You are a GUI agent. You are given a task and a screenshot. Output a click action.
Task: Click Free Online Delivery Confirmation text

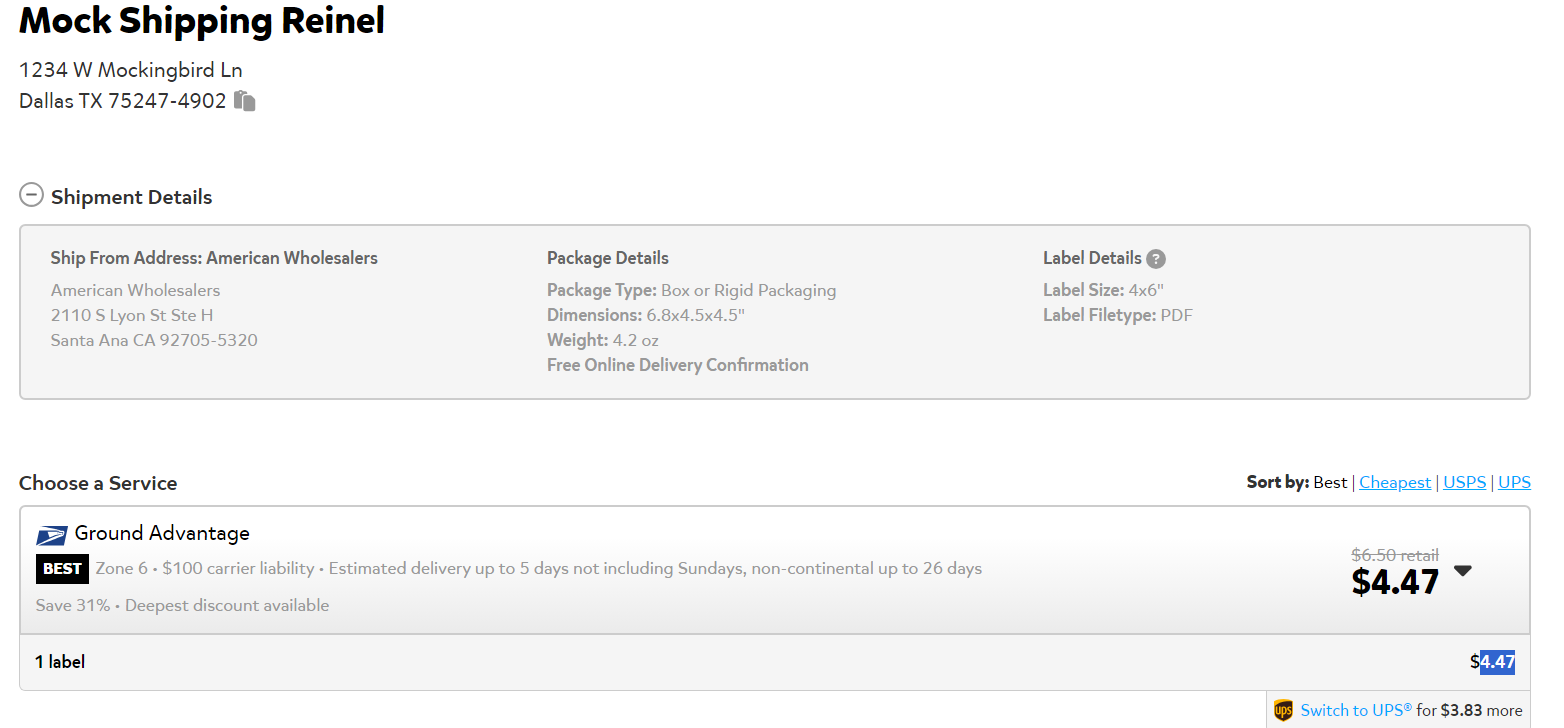pyautogui.click(x=678, y=365)
